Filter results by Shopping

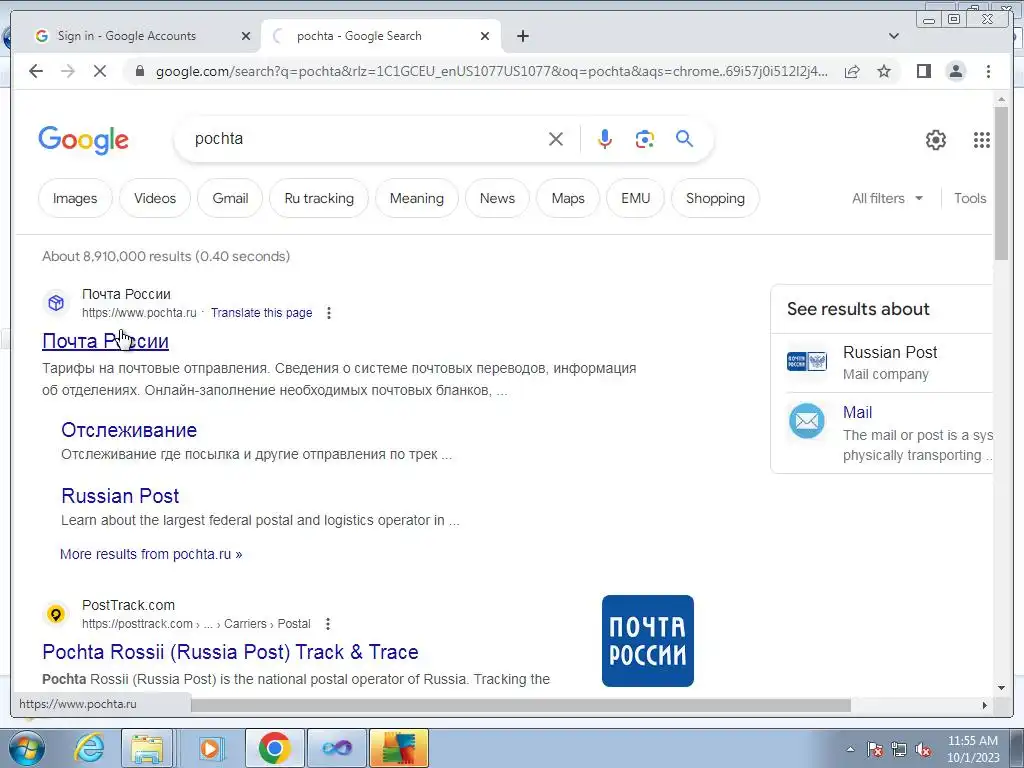tap(715, 198)
